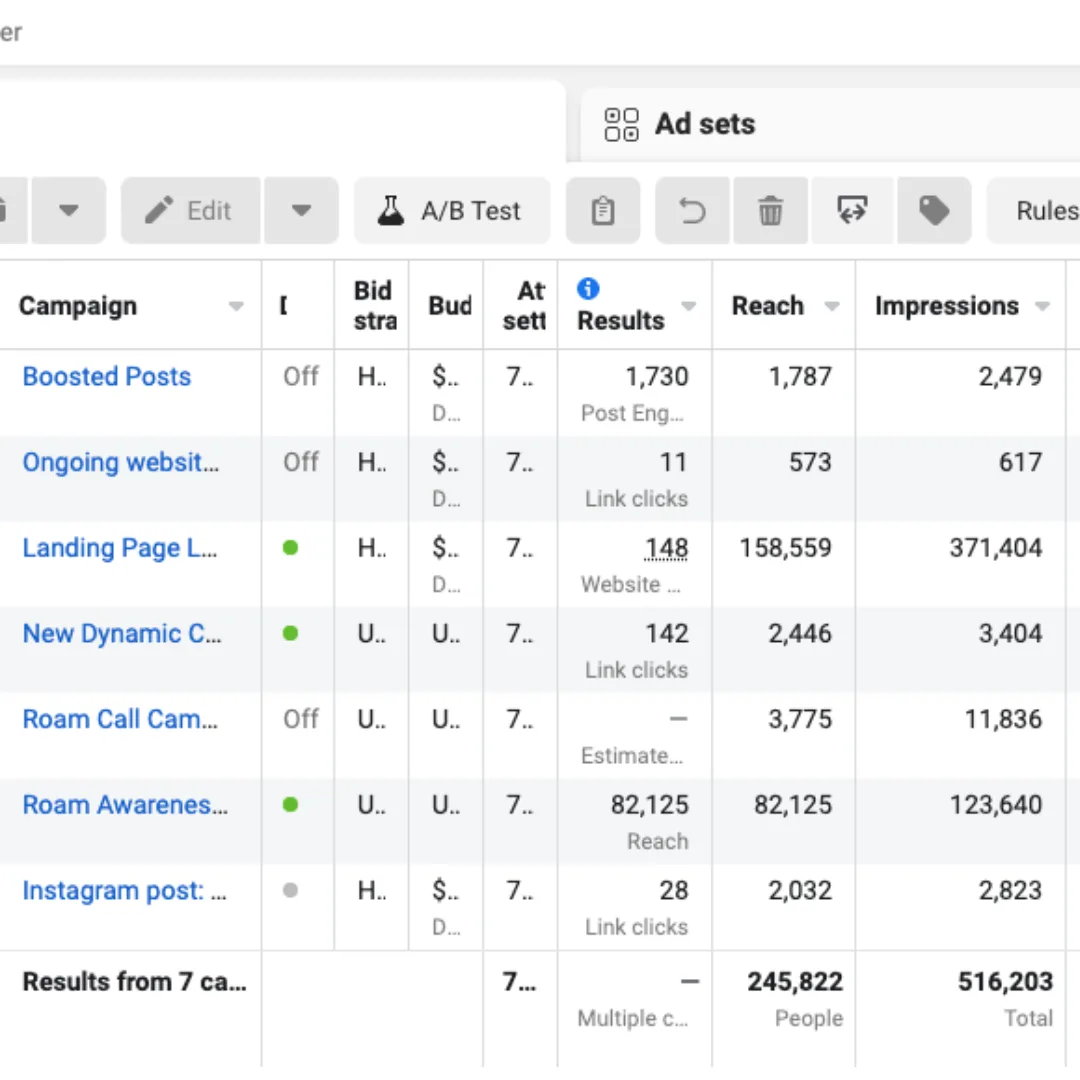Click the Rules button
1080x1080 pixels.
(x=1046, y=210)
